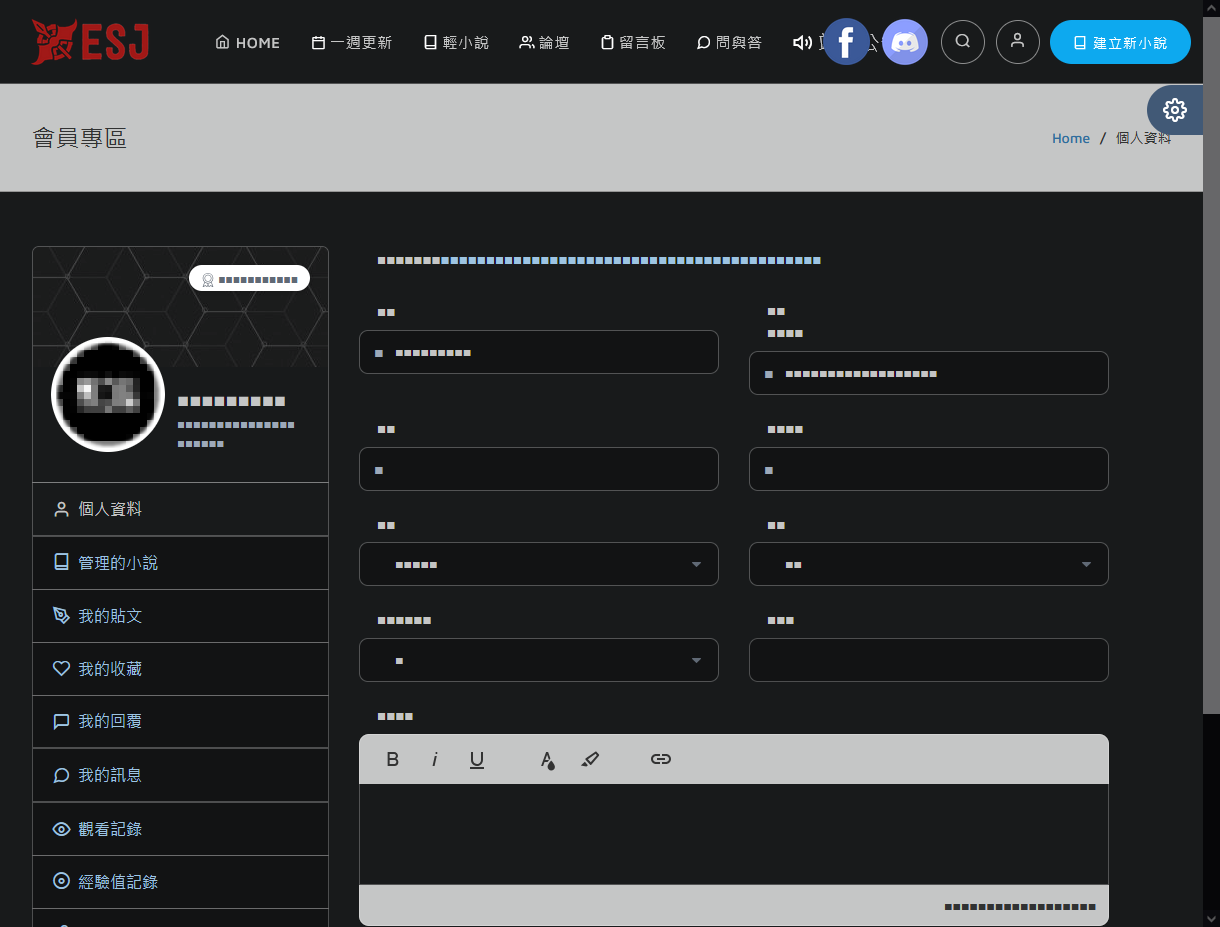Screen dimensions: 1220x927
Task: Click the search magnifier icon
Action: coord(963,42)
